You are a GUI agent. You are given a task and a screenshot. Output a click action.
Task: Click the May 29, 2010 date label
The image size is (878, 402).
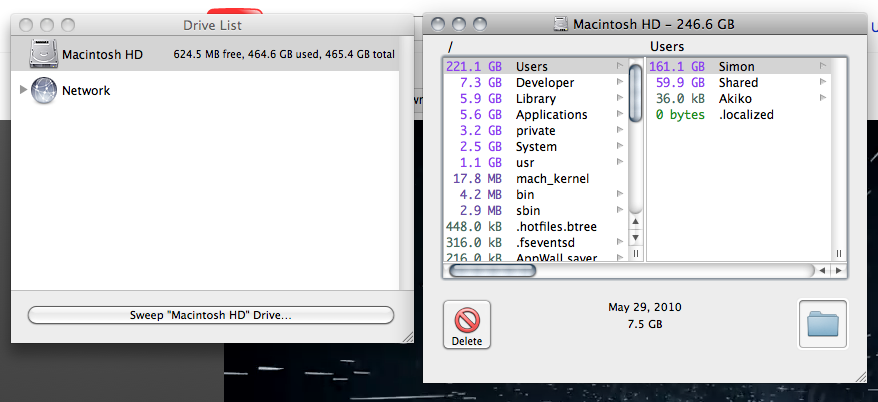tap(645, 307)
